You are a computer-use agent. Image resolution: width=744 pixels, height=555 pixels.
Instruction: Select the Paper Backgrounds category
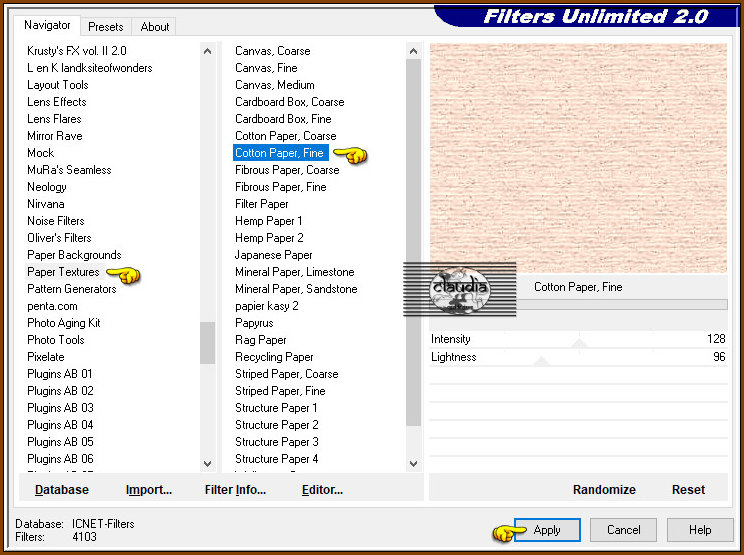(74, 255)
